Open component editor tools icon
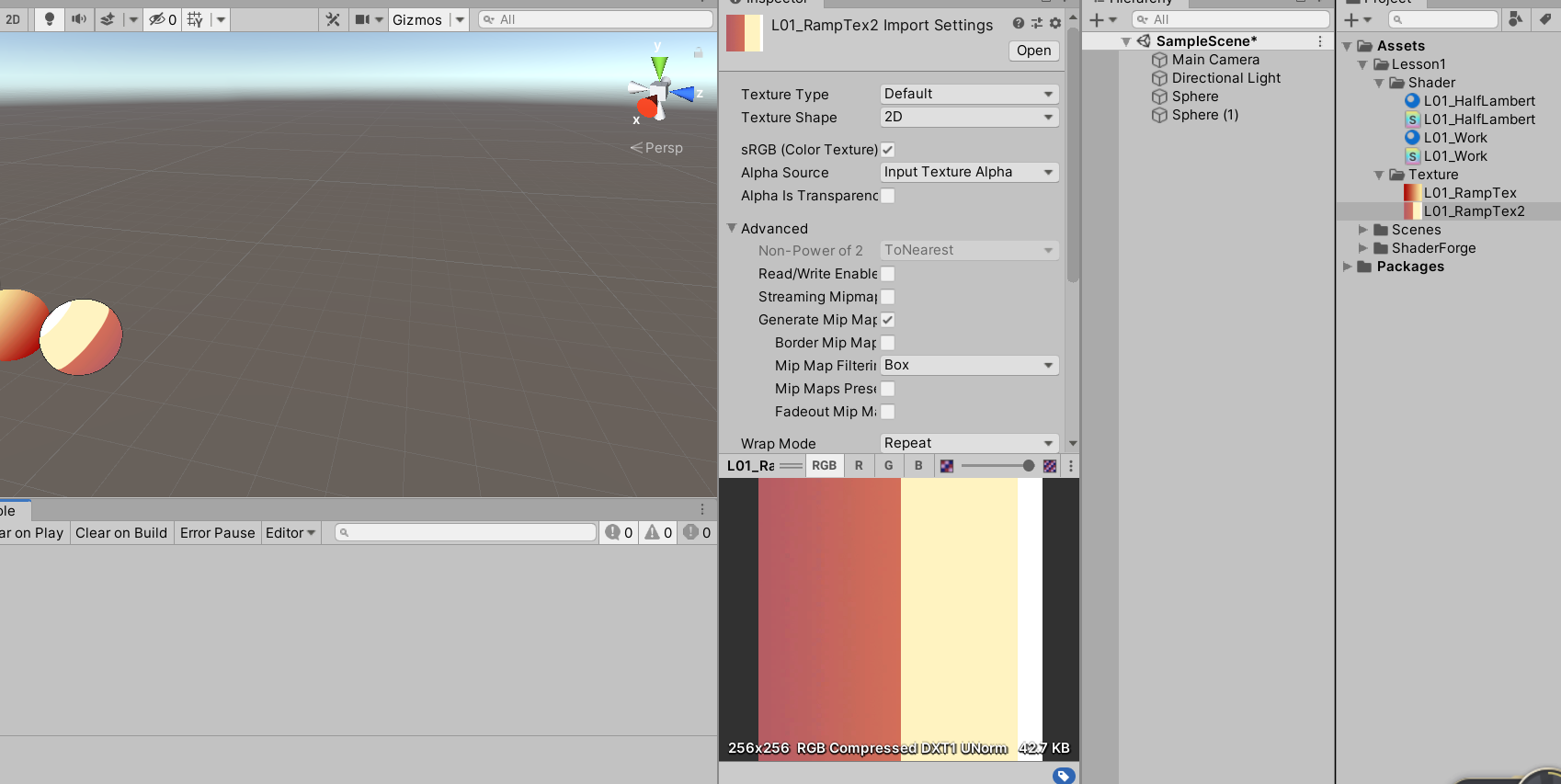1561x784 pixels. point(333,19)
